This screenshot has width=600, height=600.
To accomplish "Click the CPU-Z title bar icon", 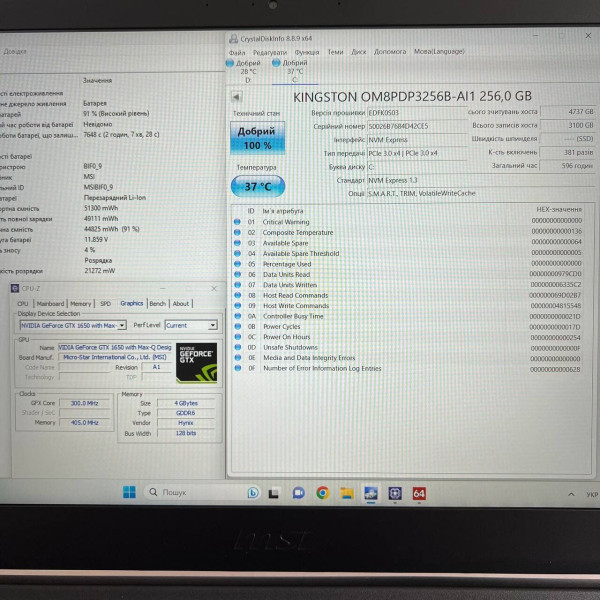I will [15, 289].
